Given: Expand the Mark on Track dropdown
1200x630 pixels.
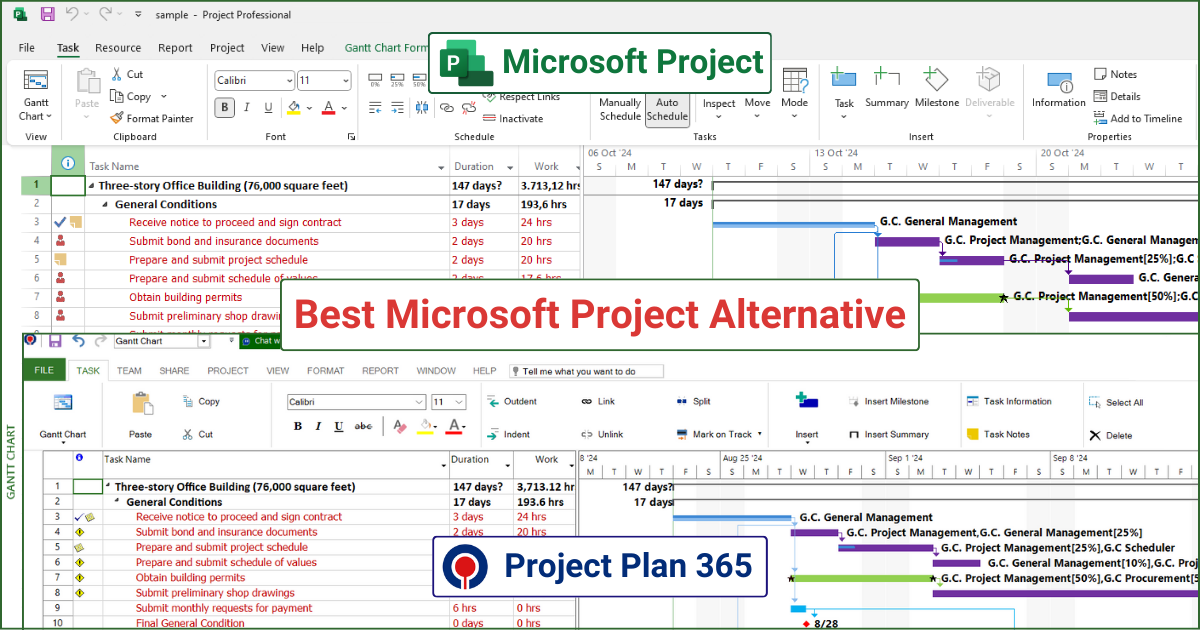Looking at the screenshot, I should click(x=760, y=435).
